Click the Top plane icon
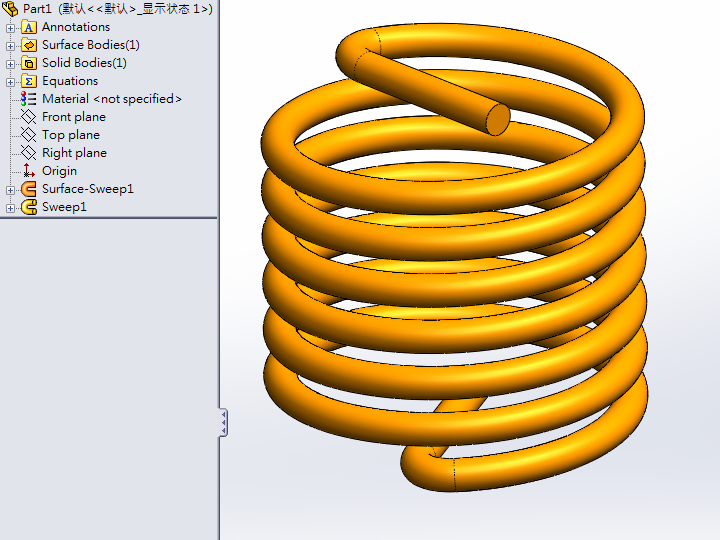 [x=28, y=135]
